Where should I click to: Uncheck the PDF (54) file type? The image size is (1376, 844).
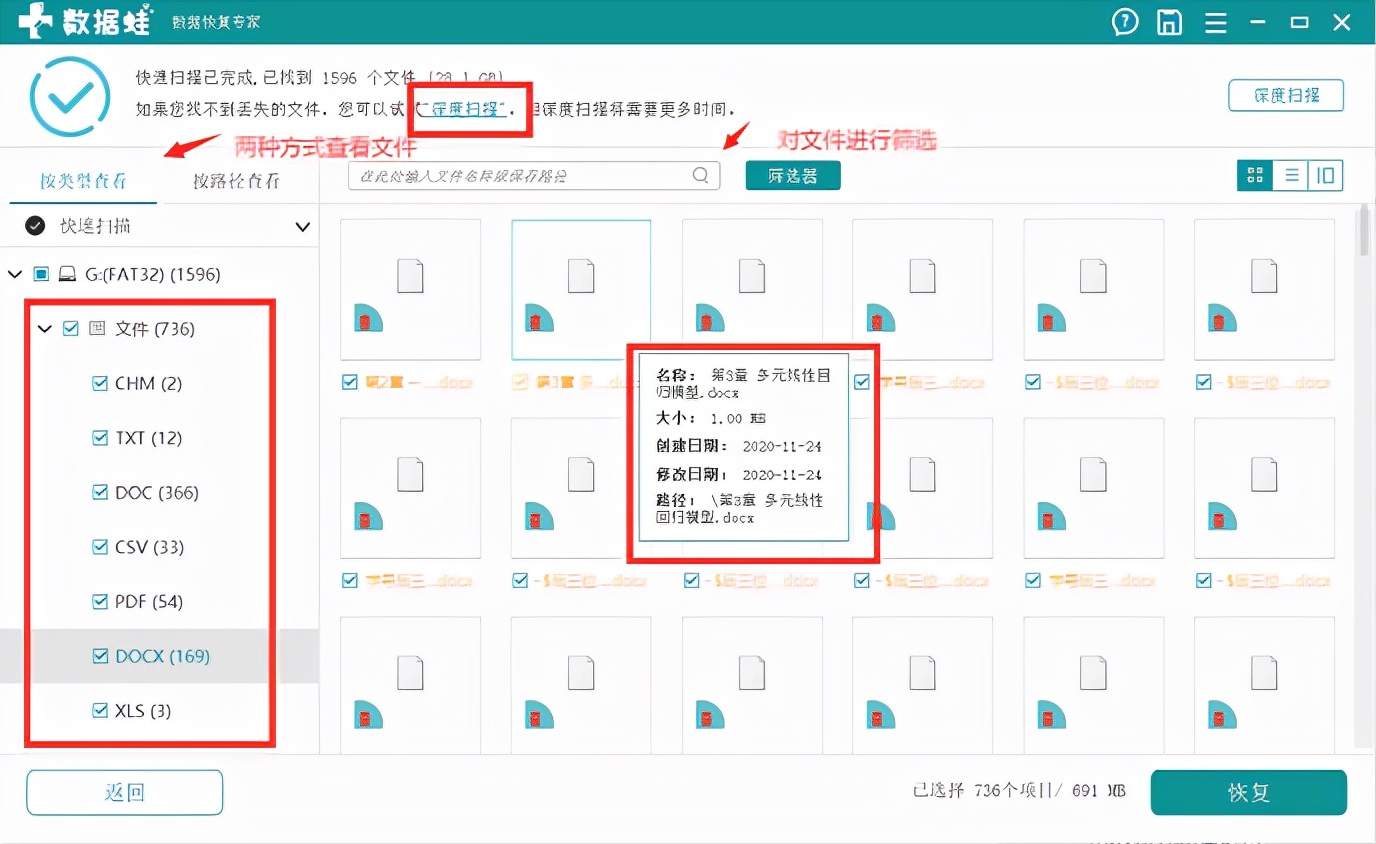tap(99, 601)
